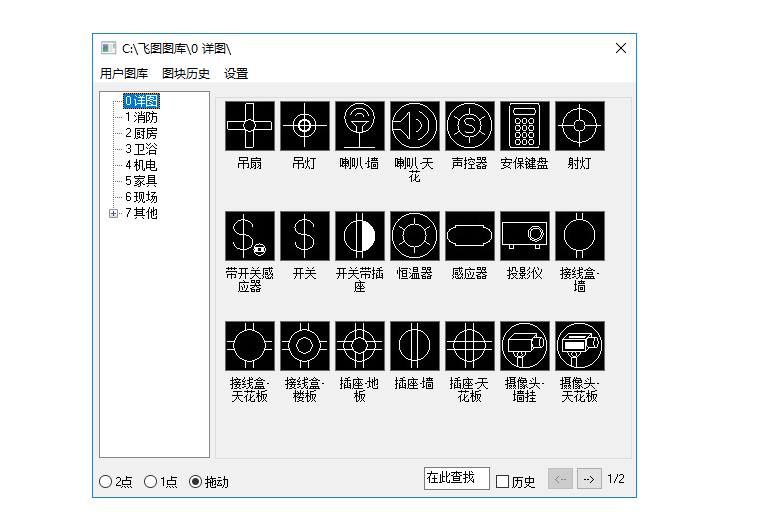The image size is (780, 532).
Task: Select the 射灯 spotlight block icon
Action: (x=580, y=126)
